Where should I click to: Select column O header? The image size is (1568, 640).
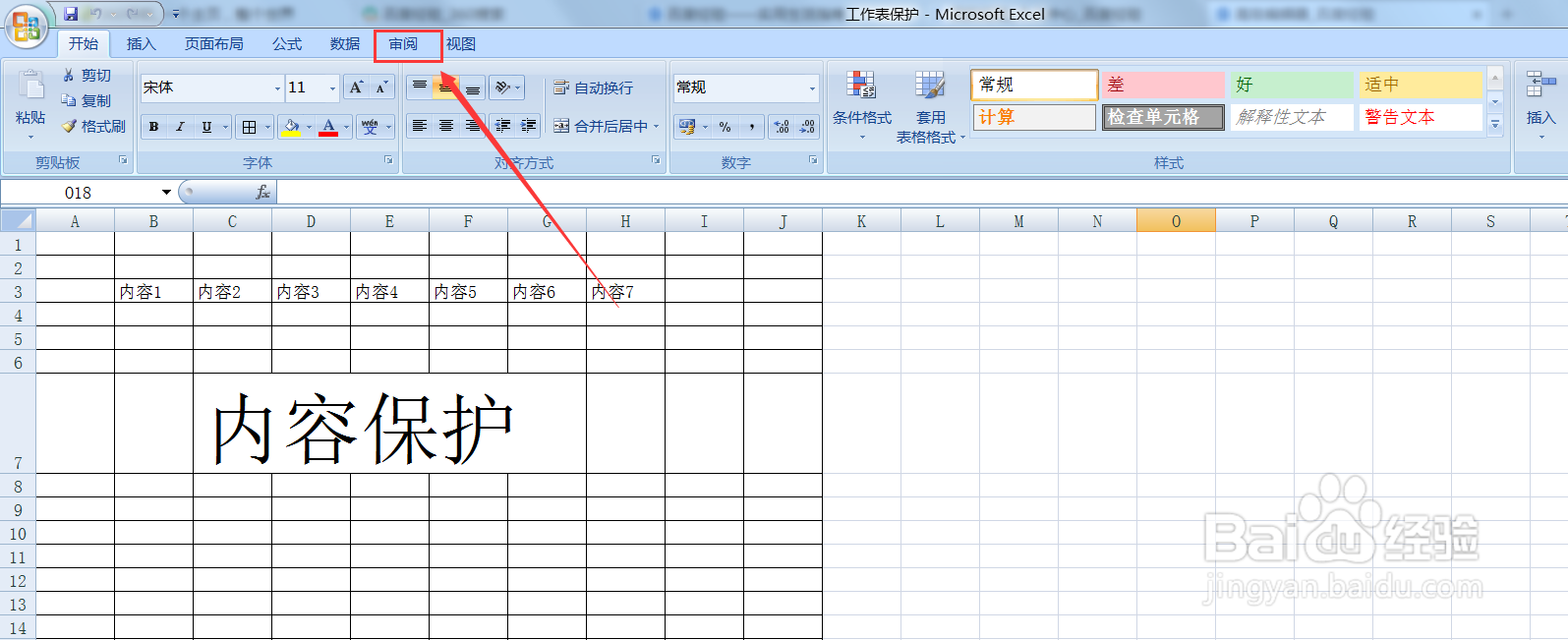point(1176,221)
